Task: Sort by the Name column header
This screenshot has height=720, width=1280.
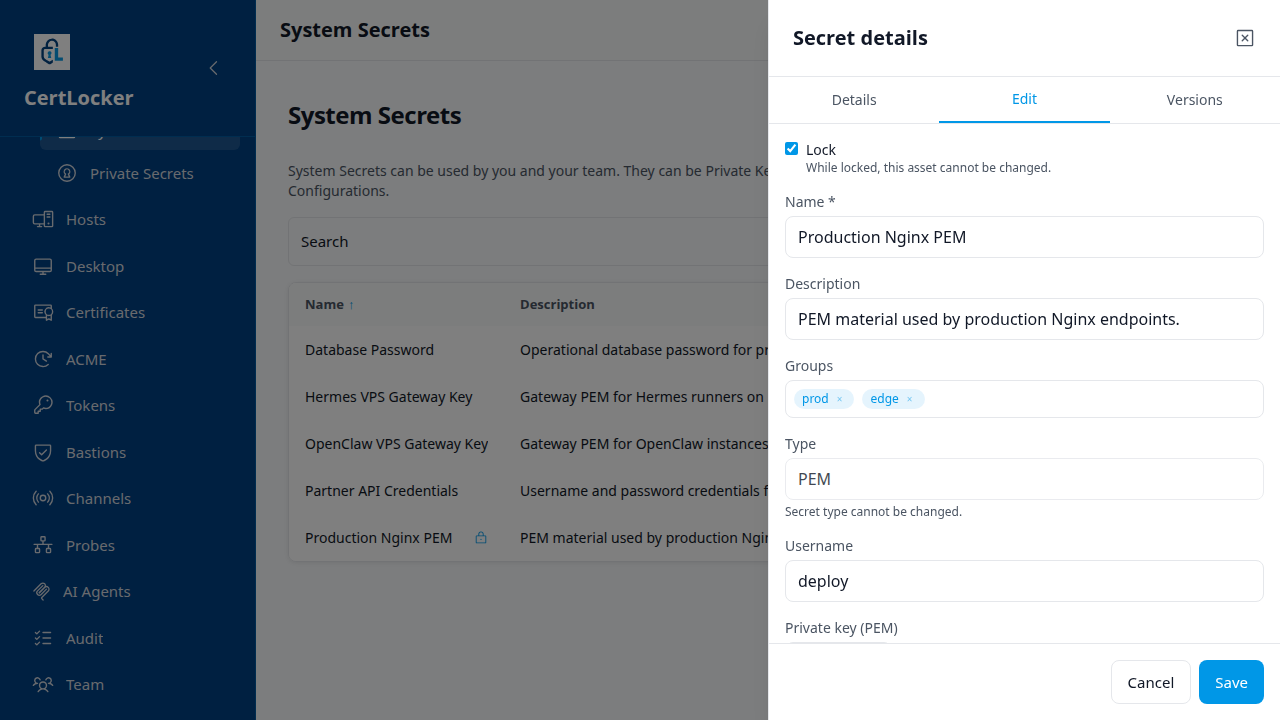Action: click(x=329, y=304)
